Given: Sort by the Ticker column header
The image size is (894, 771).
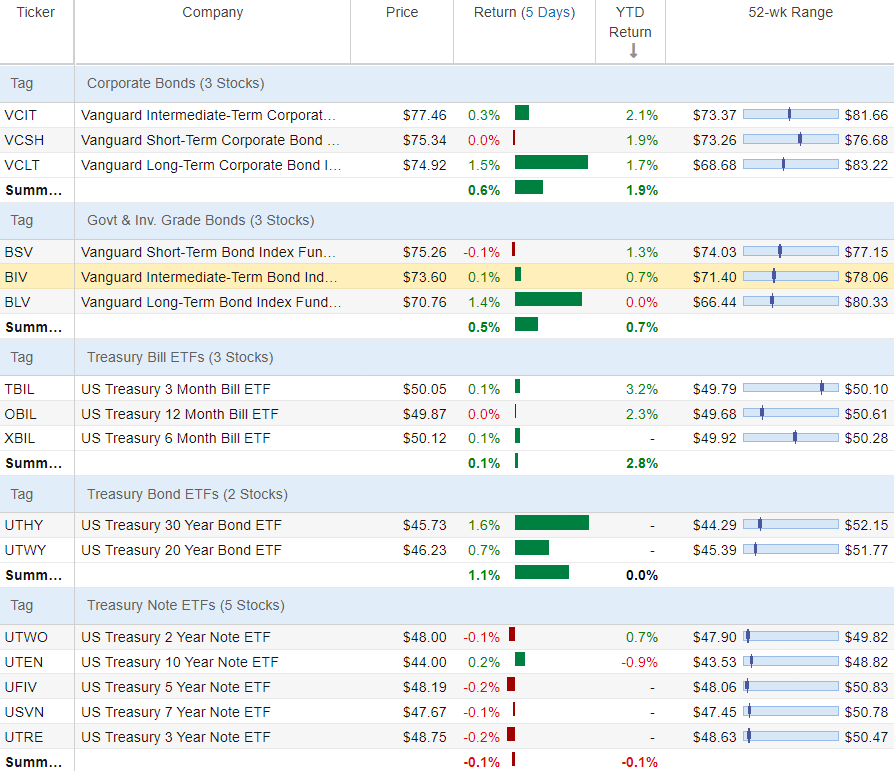Looking at the screenshot, I should [x=35, y=13].
